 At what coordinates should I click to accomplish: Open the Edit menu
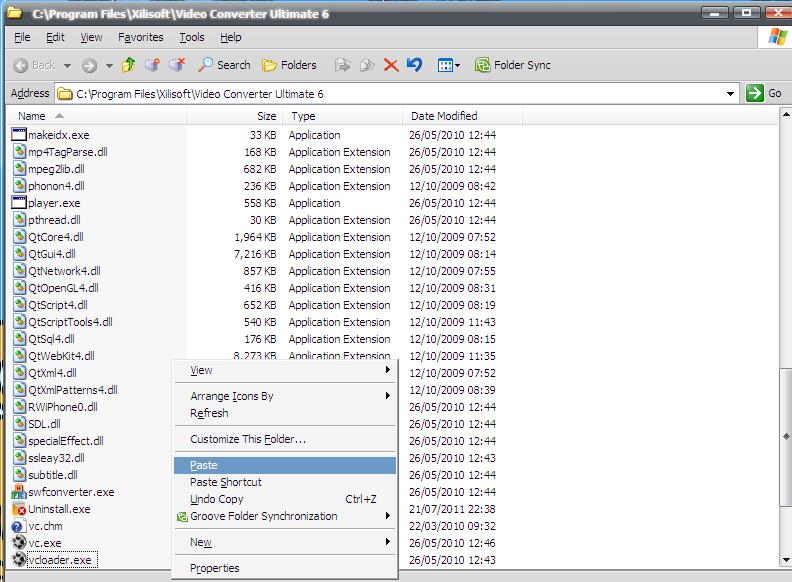pyautogui.click(x=55, y=37)
